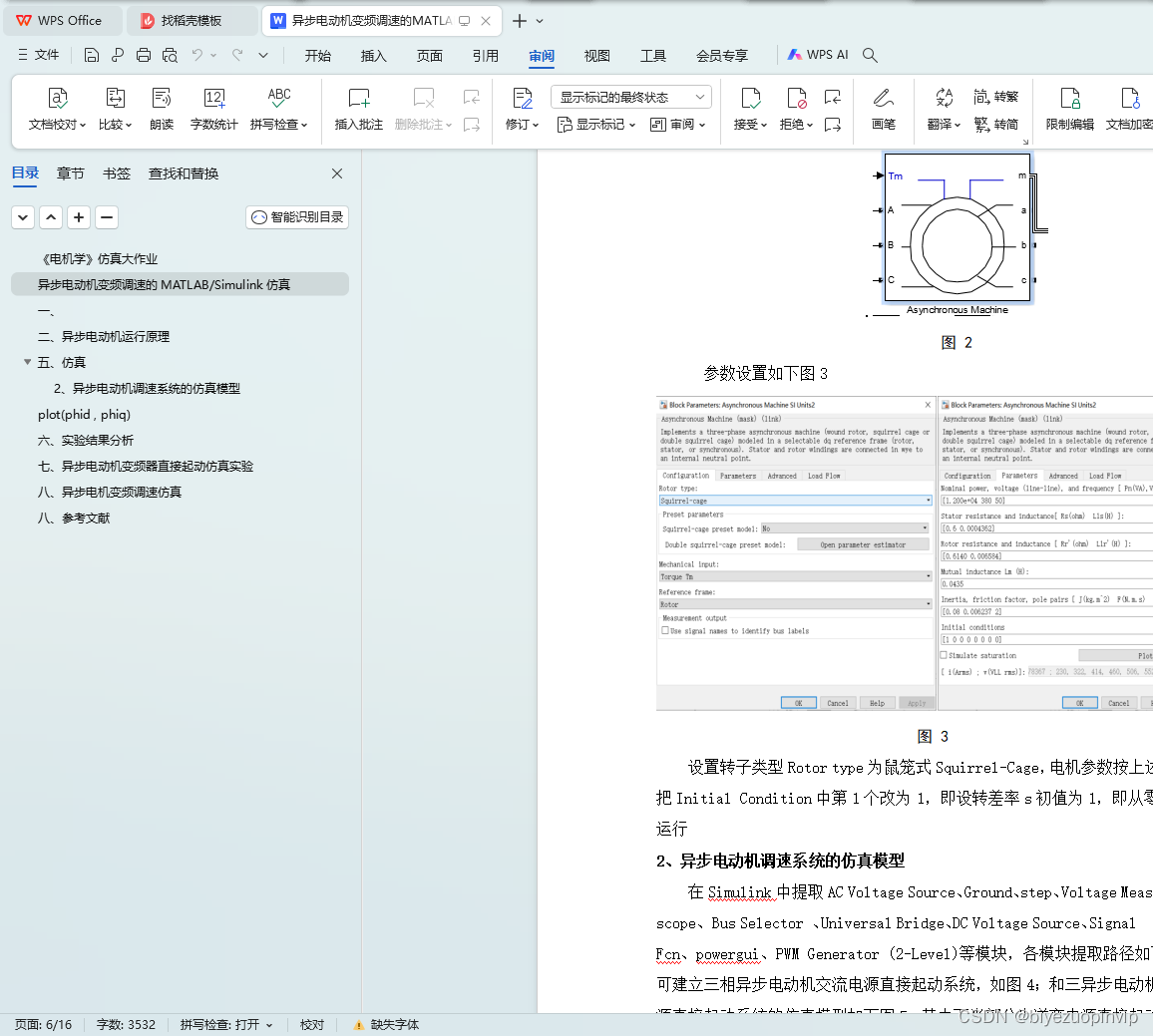Screen dimensions: 1153x1036
Task: Switch to 找稻壳模板 tab
Action: coord(192,21)
